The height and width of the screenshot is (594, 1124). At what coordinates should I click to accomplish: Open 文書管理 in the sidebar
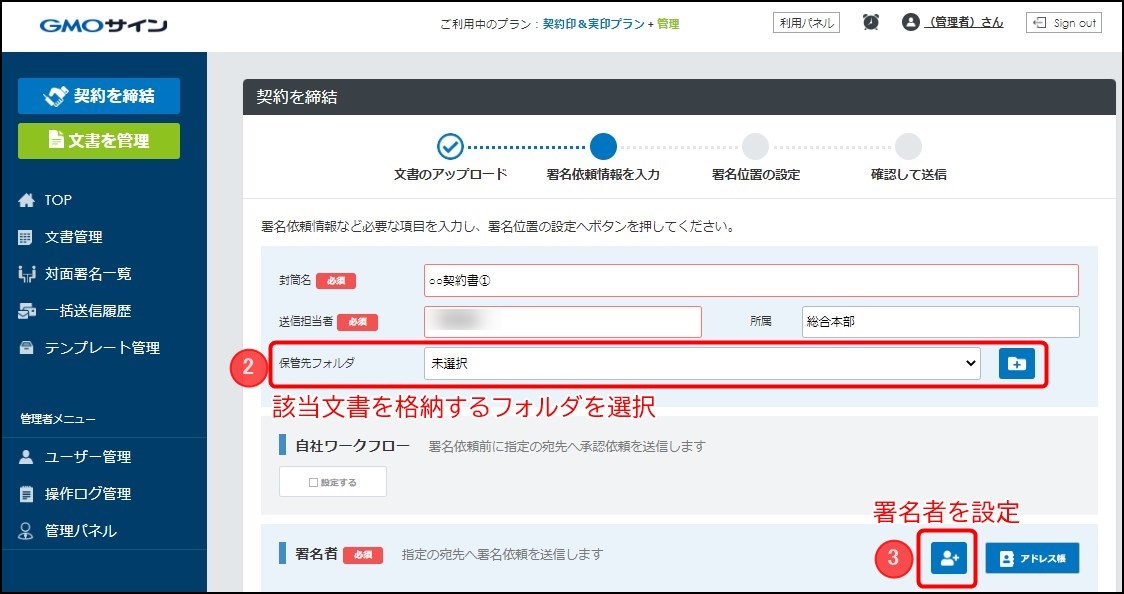tap(73, 237)
